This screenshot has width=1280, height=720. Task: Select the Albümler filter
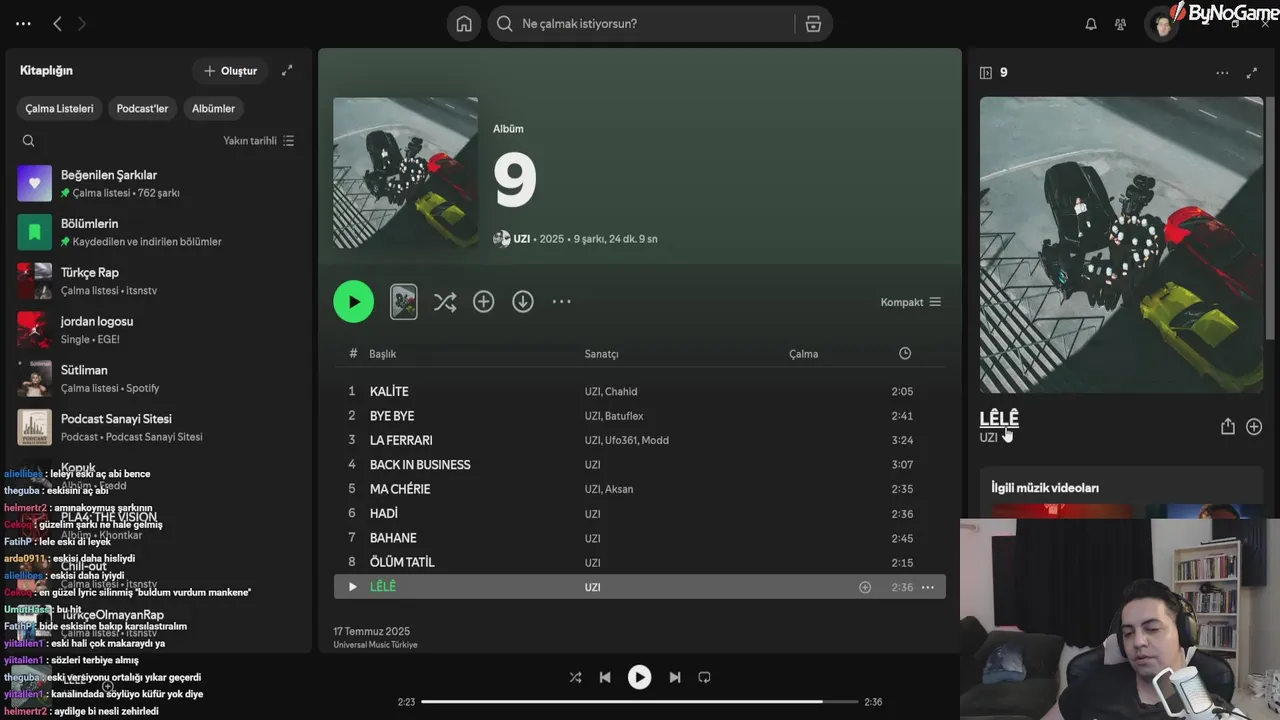coord(213,109)
